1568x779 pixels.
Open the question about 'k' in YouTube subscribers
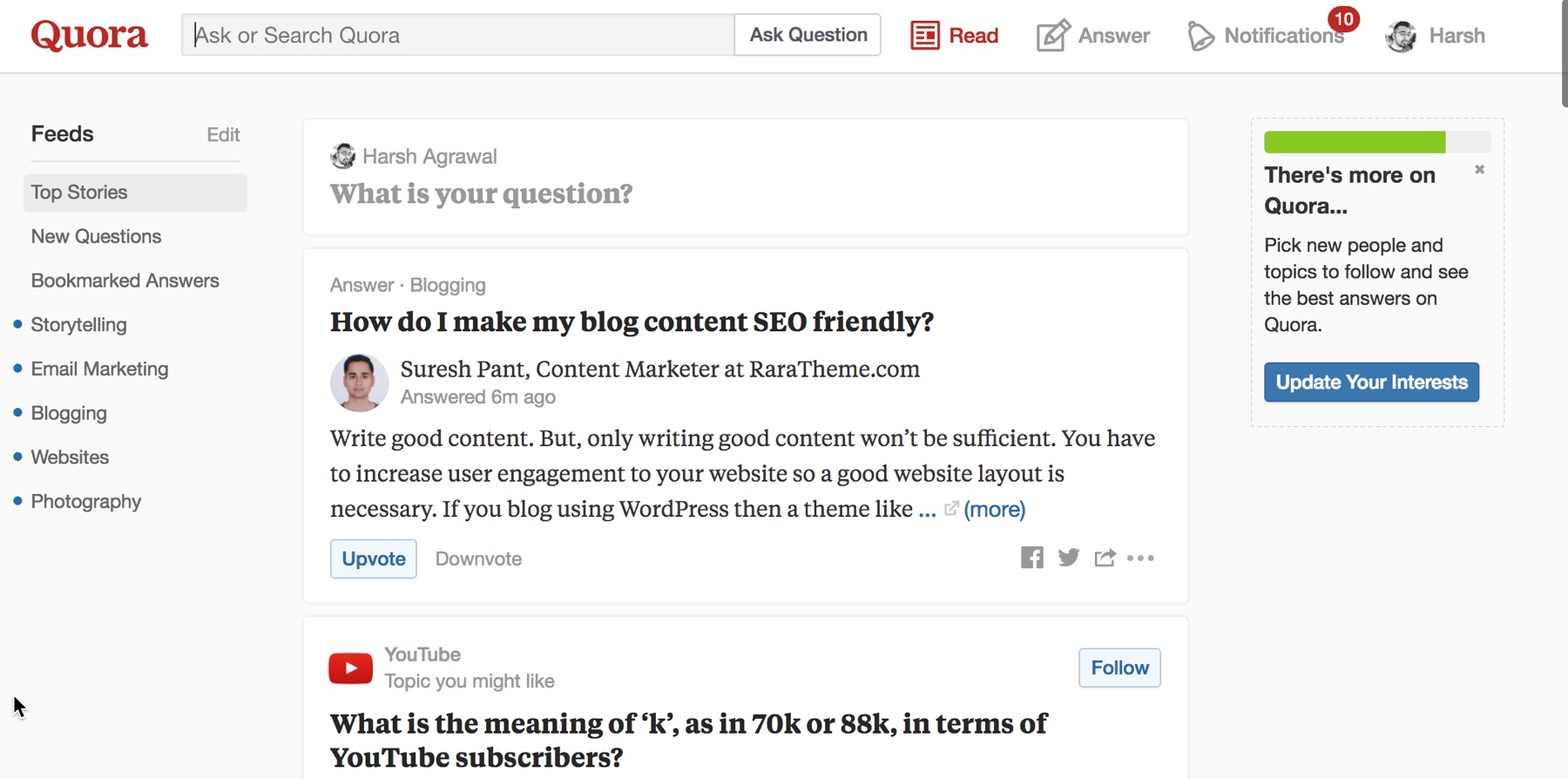point(688,740)
